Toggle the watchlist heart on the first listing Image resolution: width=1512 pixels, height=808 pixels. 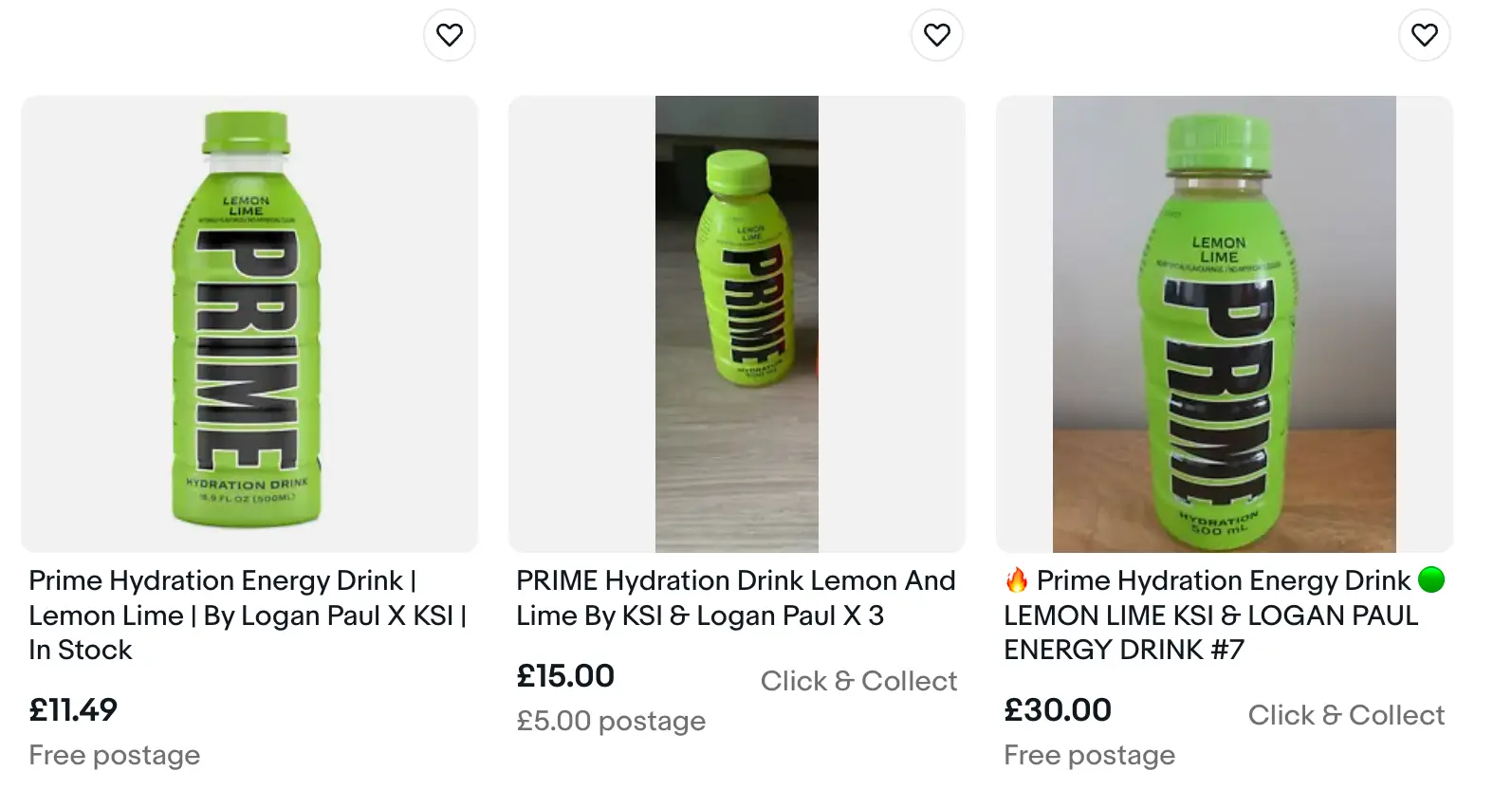click(x=450, y=34)
